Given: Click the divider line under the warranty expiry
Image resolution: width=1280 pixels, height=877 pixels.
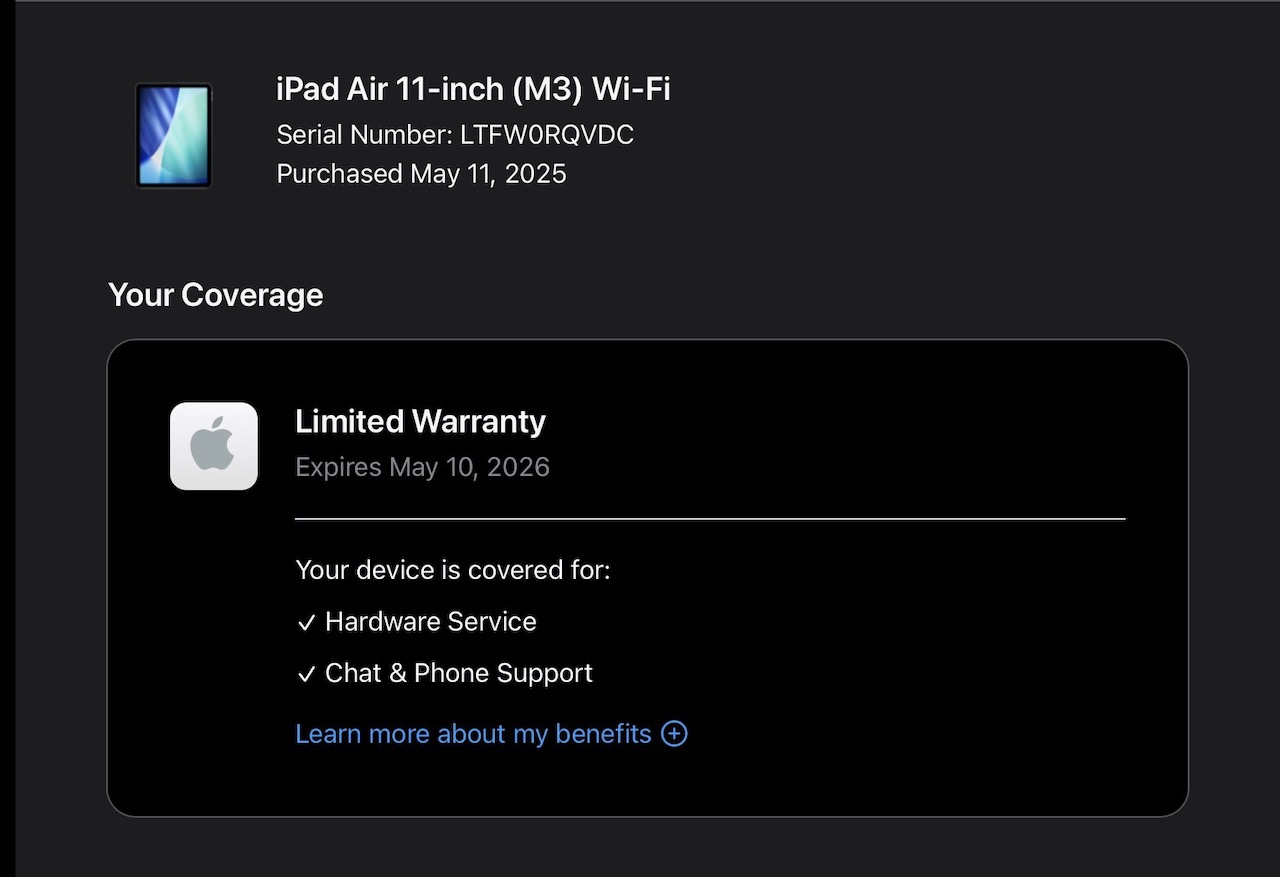Looking at the screenshot, I should (x=710, y=519).
